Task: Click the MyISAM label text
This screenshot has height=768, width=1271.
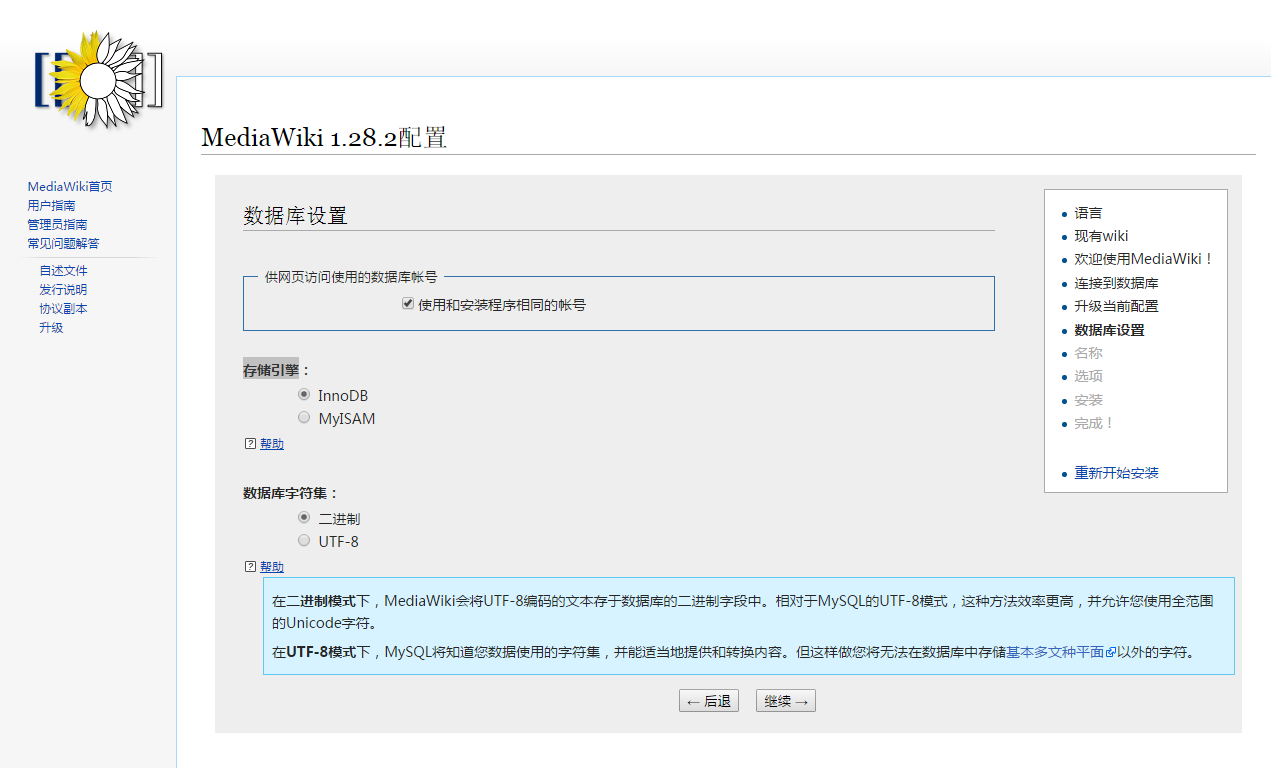Action: (347, 419)
